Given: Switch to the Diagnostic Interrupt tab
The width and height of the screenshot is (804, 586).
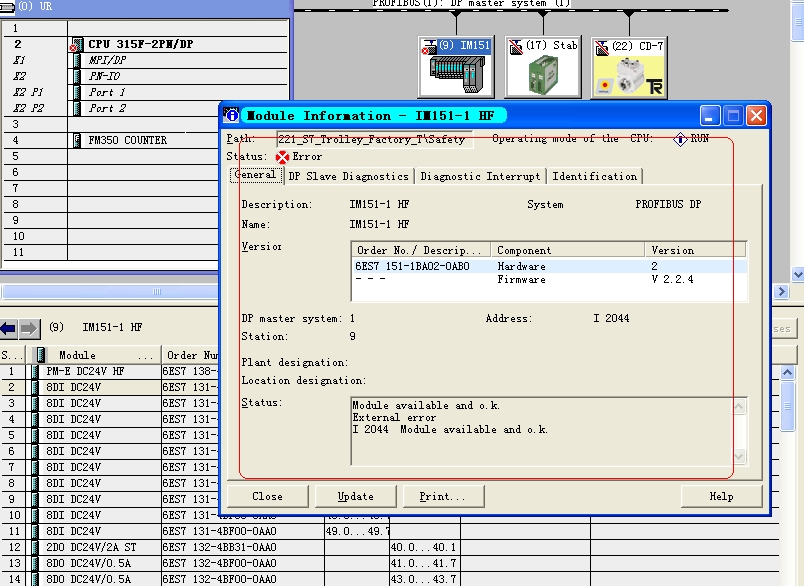Looking at the screenshot, I should point(480,176).
